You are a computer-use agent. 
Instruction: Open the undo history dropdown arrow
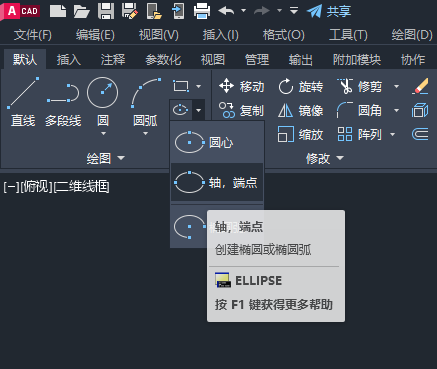[x=244, y=11]
